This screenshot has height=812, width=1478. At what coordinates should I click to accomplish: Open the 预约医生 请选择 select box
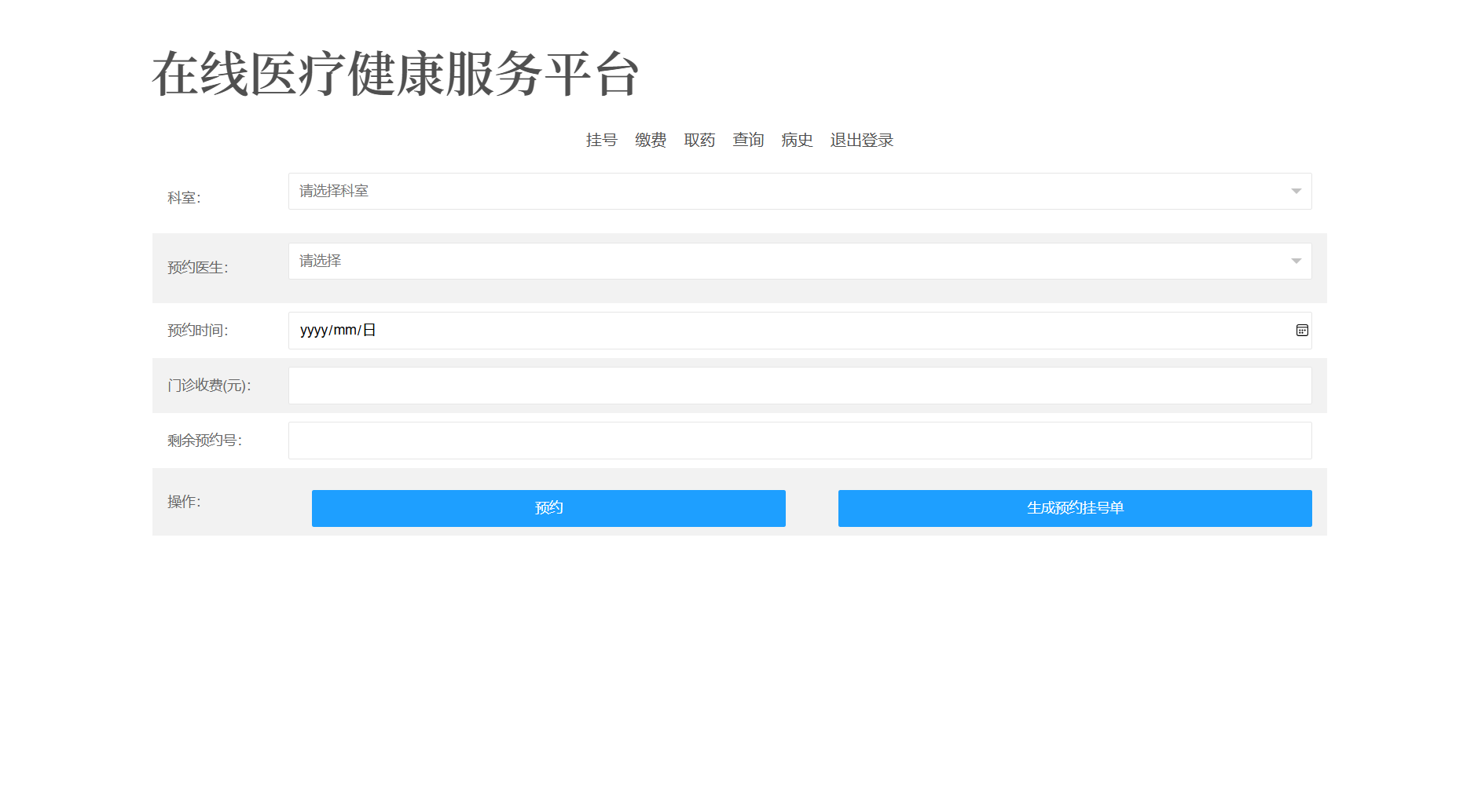pos(786,262)
